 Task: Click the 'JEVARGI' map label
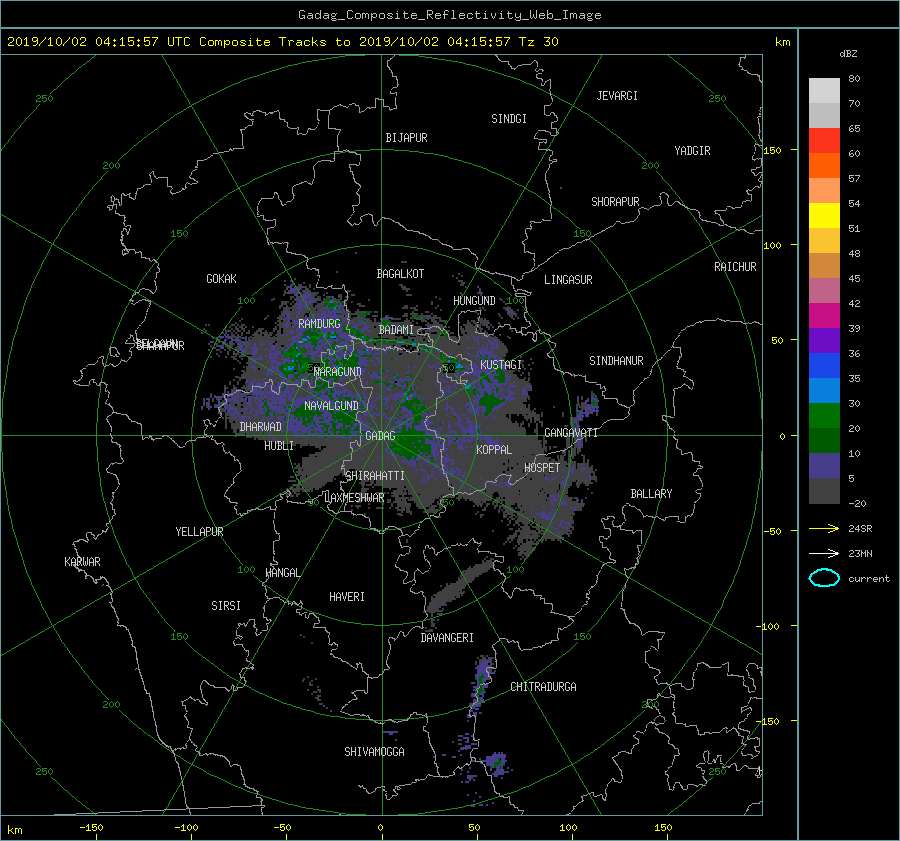(617, 96)
